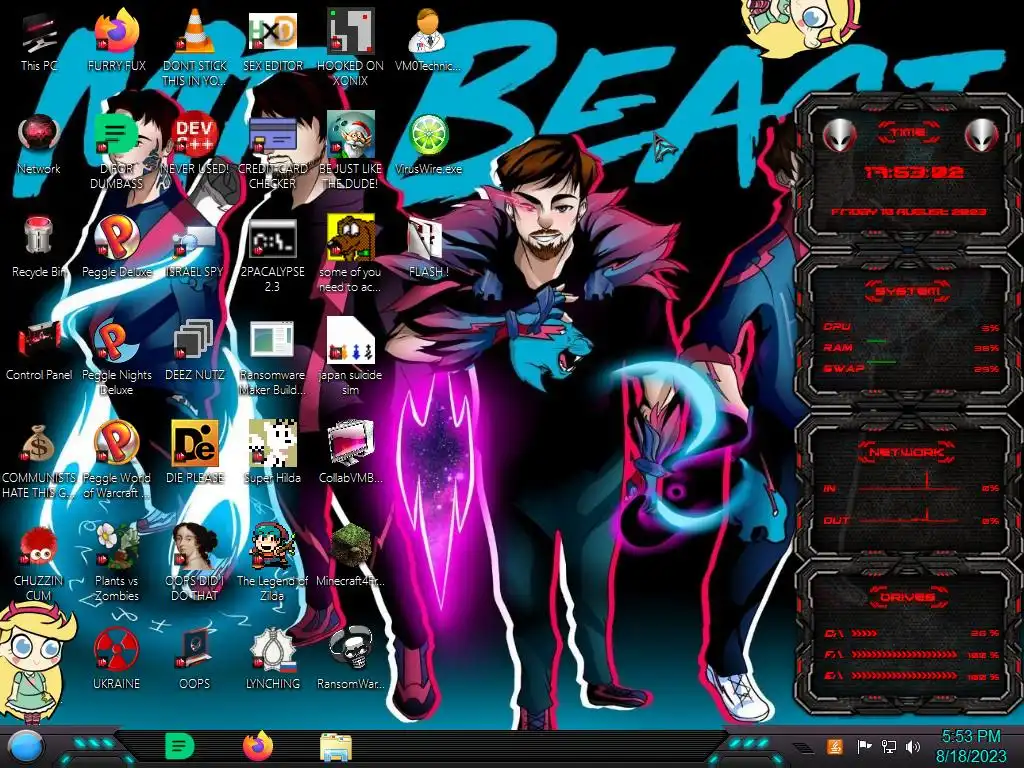Open the Firefox icon in the top row
This screenshot has height=768, width=1024.
coord(116,40)
